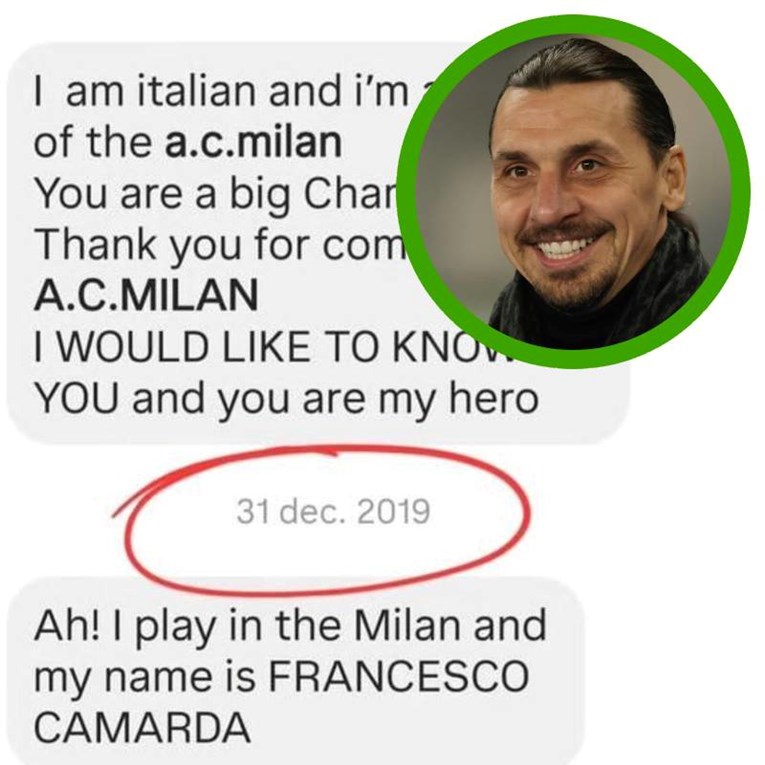This screenshot has width=765, height=765.
Task: Click the red hand-drawn circle around the date
Action: point(322,520)
